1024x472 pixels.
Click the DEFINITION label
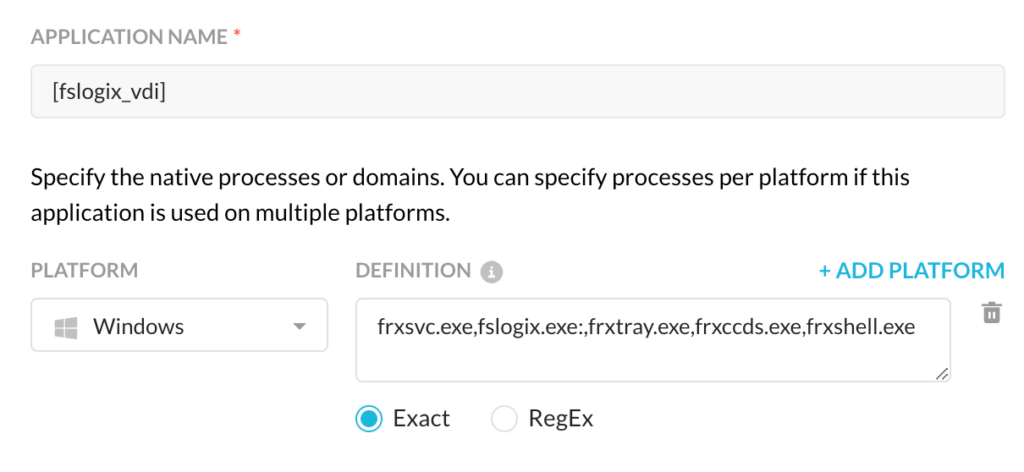[x=413, y=270]
